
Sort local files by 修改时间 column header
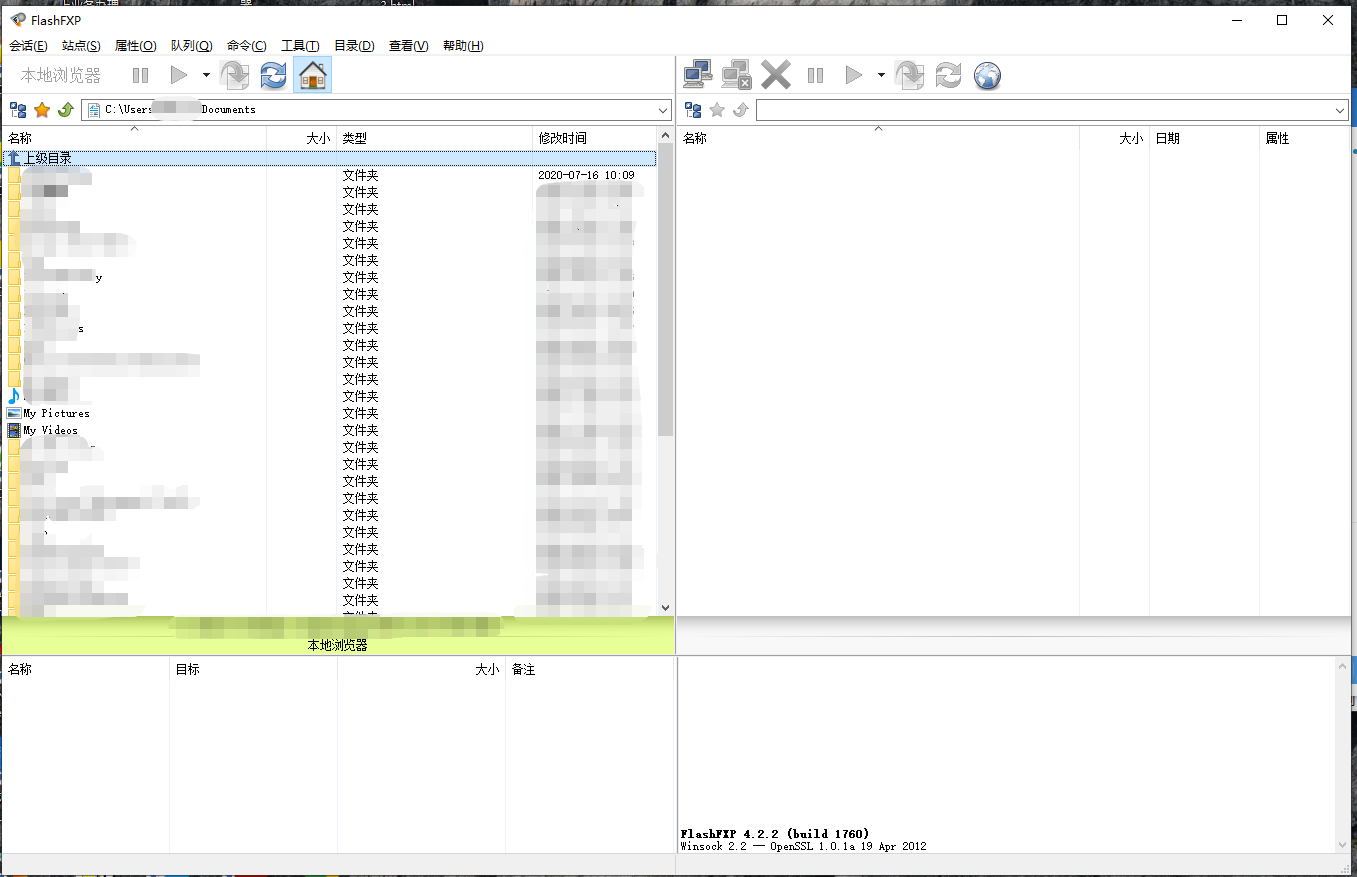595,138
